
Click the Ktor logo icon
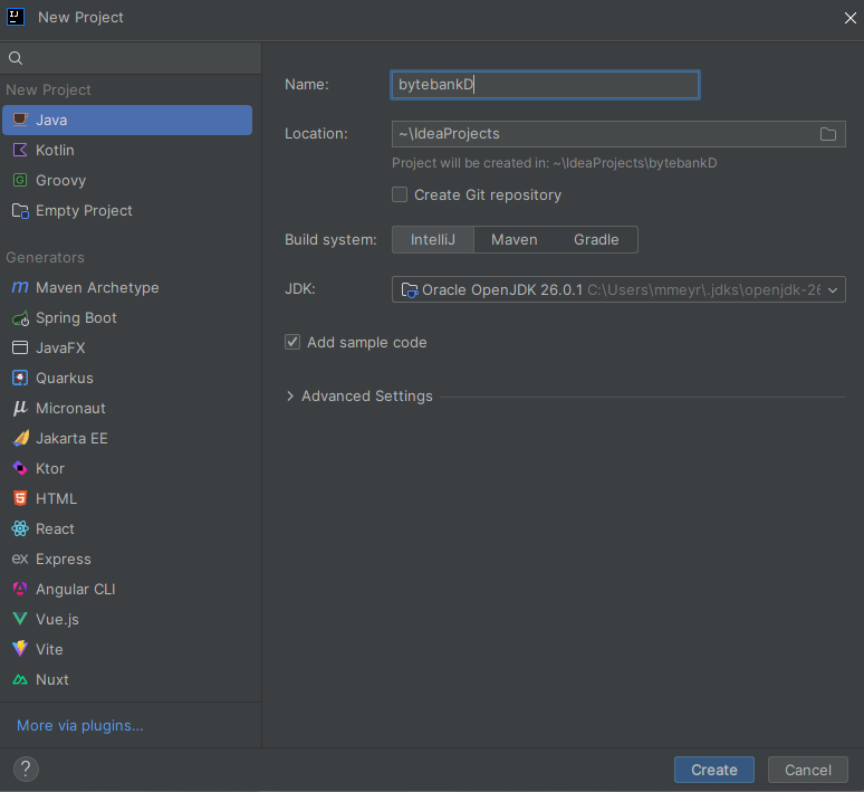[20, 468]
